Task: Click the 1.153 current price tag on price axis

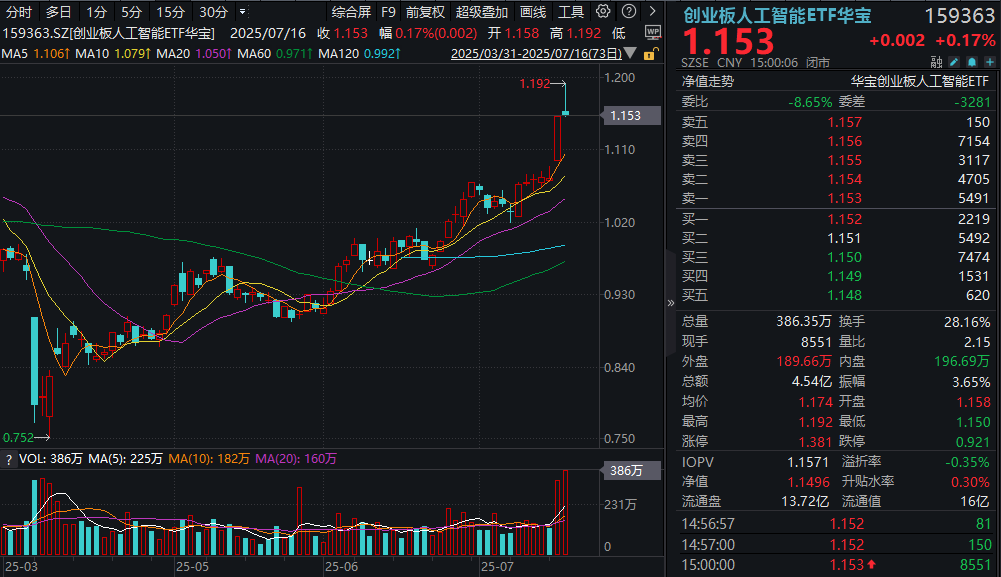Action: click(631, 116)
